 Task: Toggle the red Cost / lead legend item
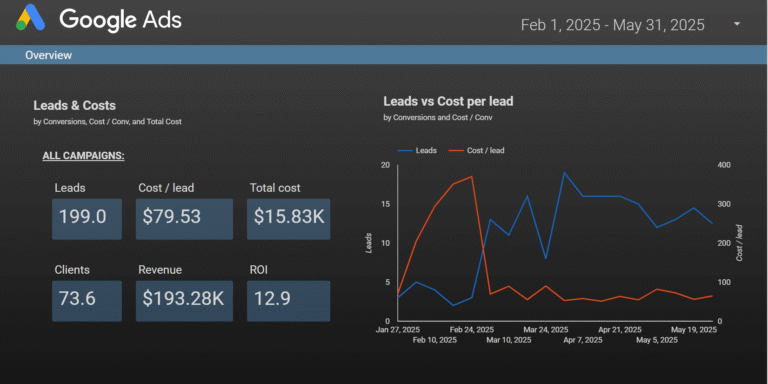tap(476, 150)
